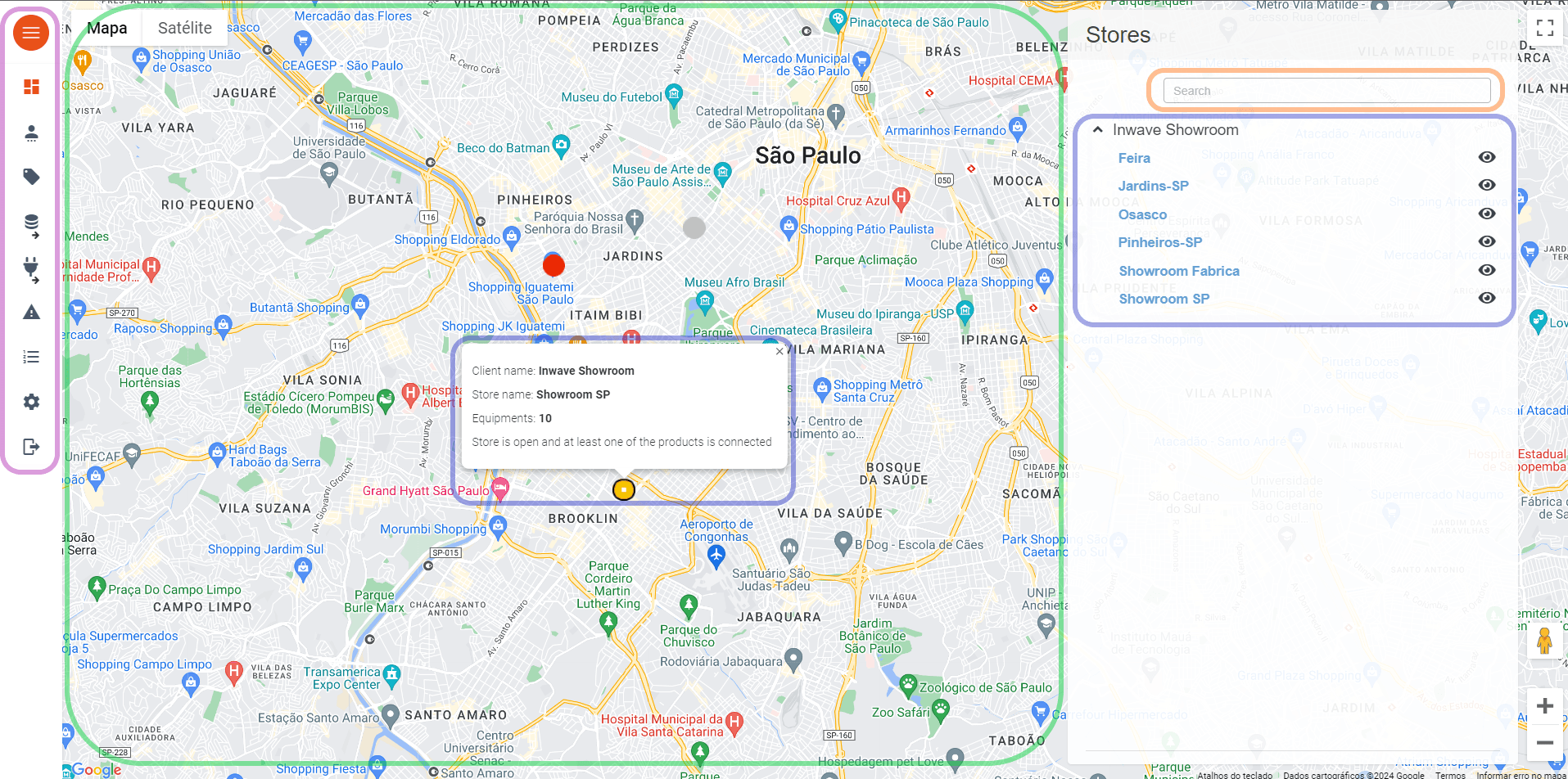Click the Shopping Pátio Paulista pin
1568x779 pixels.
pos(789,227)
